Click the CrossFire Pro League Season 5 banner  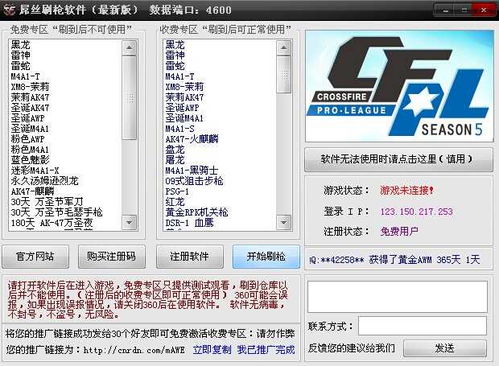click(399, 86)
